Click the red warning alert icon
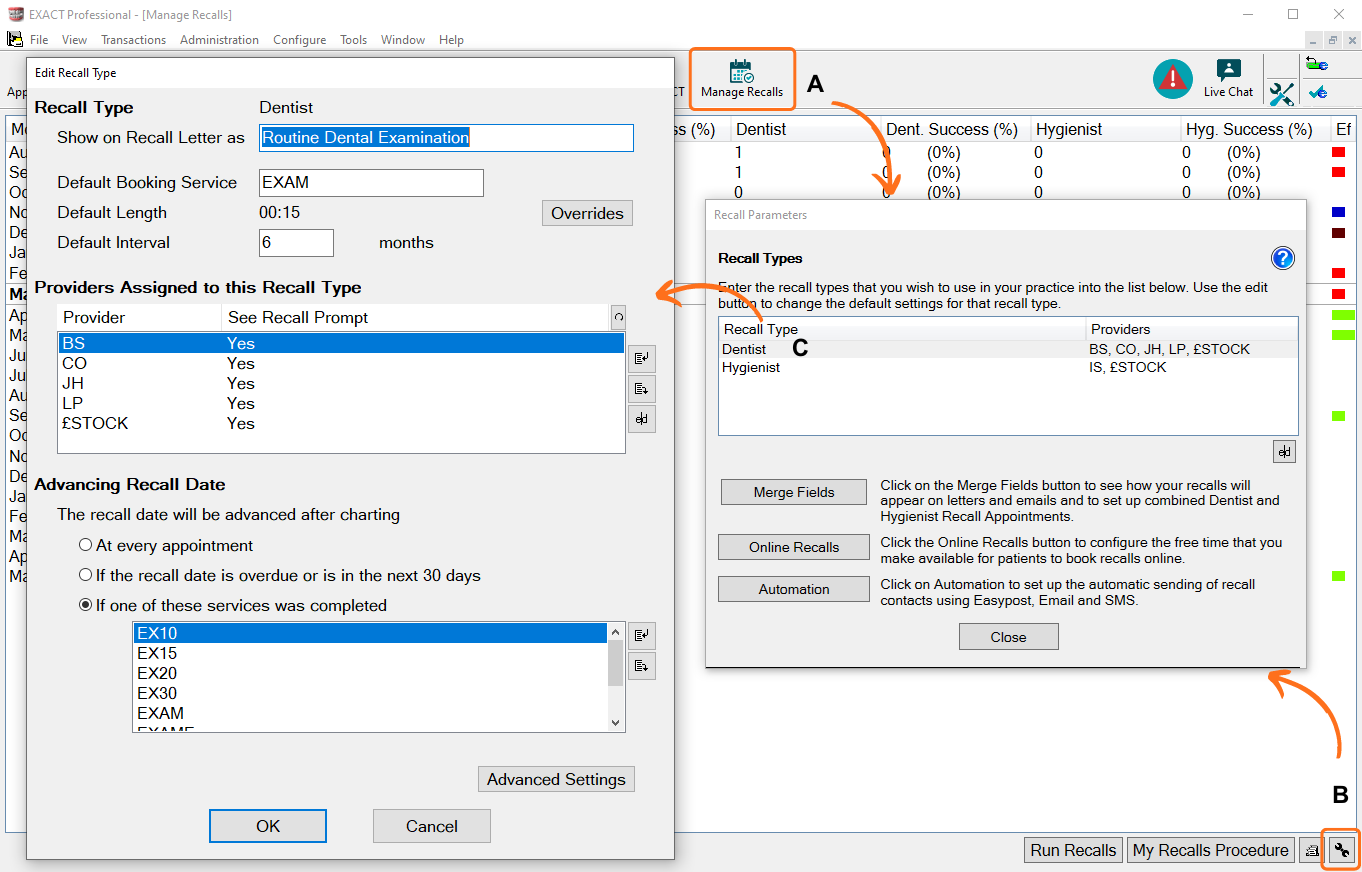 pos(1172,79)
